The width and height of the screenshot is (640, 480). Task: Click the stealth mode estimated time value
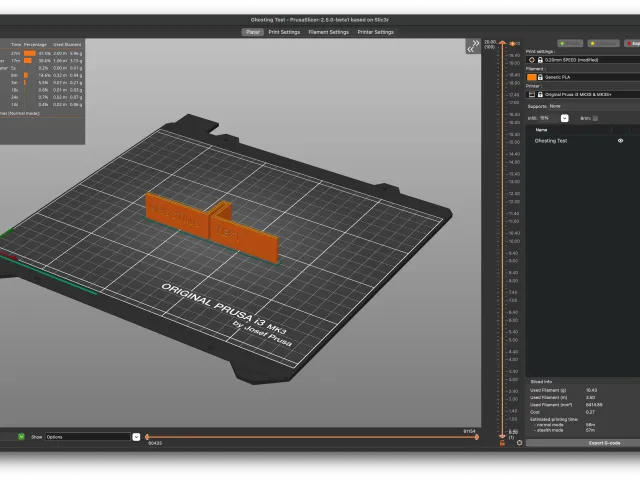[590, 430]
